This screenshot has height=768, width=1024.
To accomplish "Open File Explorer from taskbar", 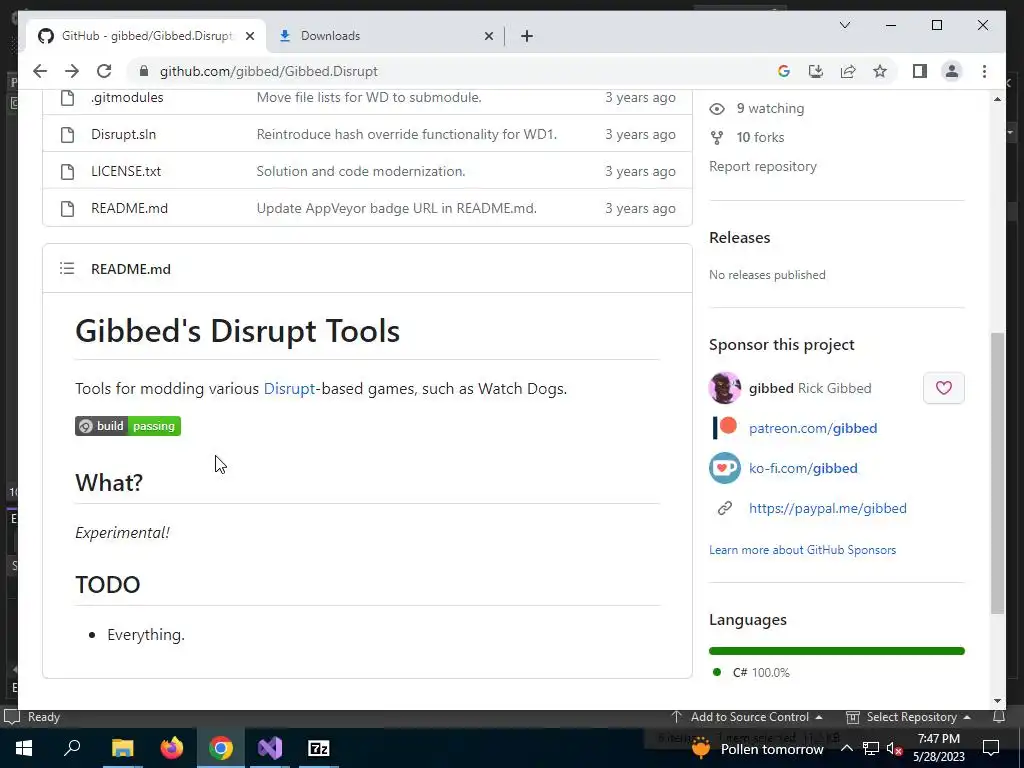I will pyautogui.click(x=122, y=748).
